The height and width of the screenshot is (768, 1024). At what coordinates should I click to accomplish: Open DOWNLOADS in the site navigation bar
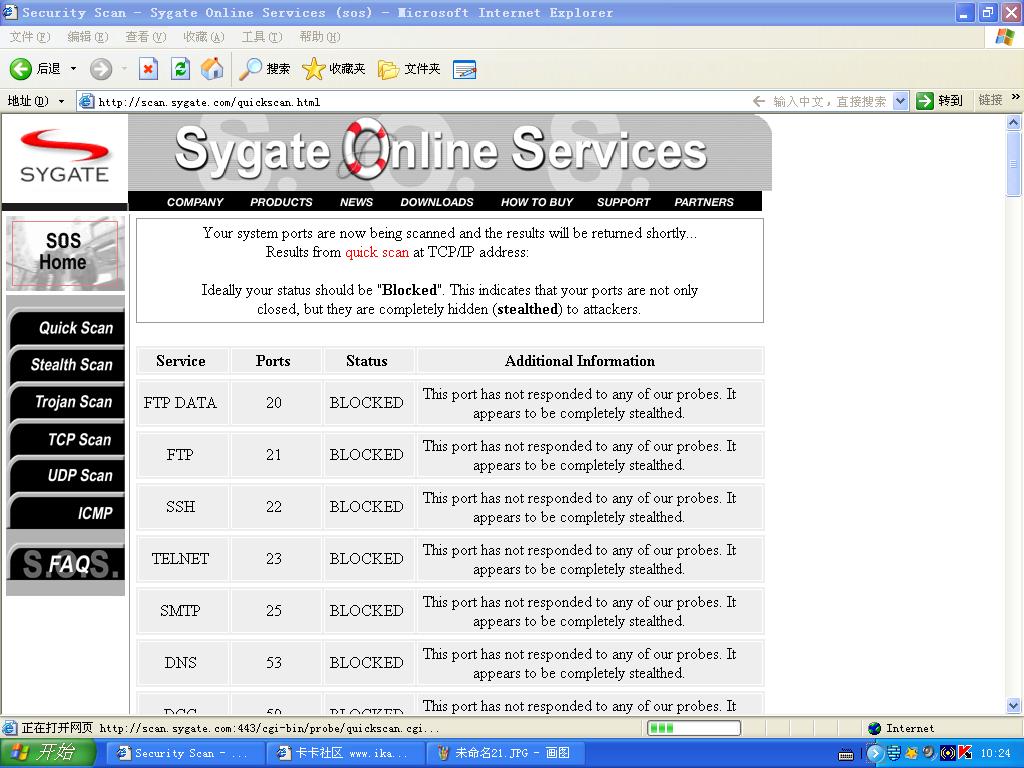(x=437, y=202)
